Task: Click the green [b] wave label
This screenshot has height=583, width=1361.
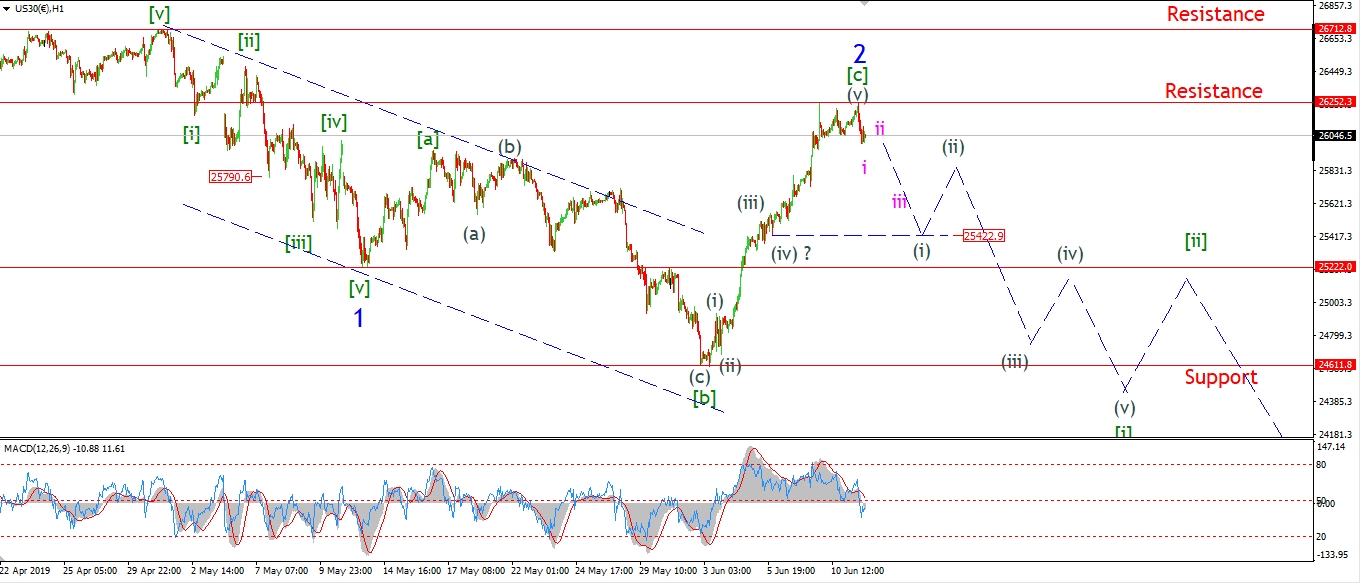Action: (705, 398)
